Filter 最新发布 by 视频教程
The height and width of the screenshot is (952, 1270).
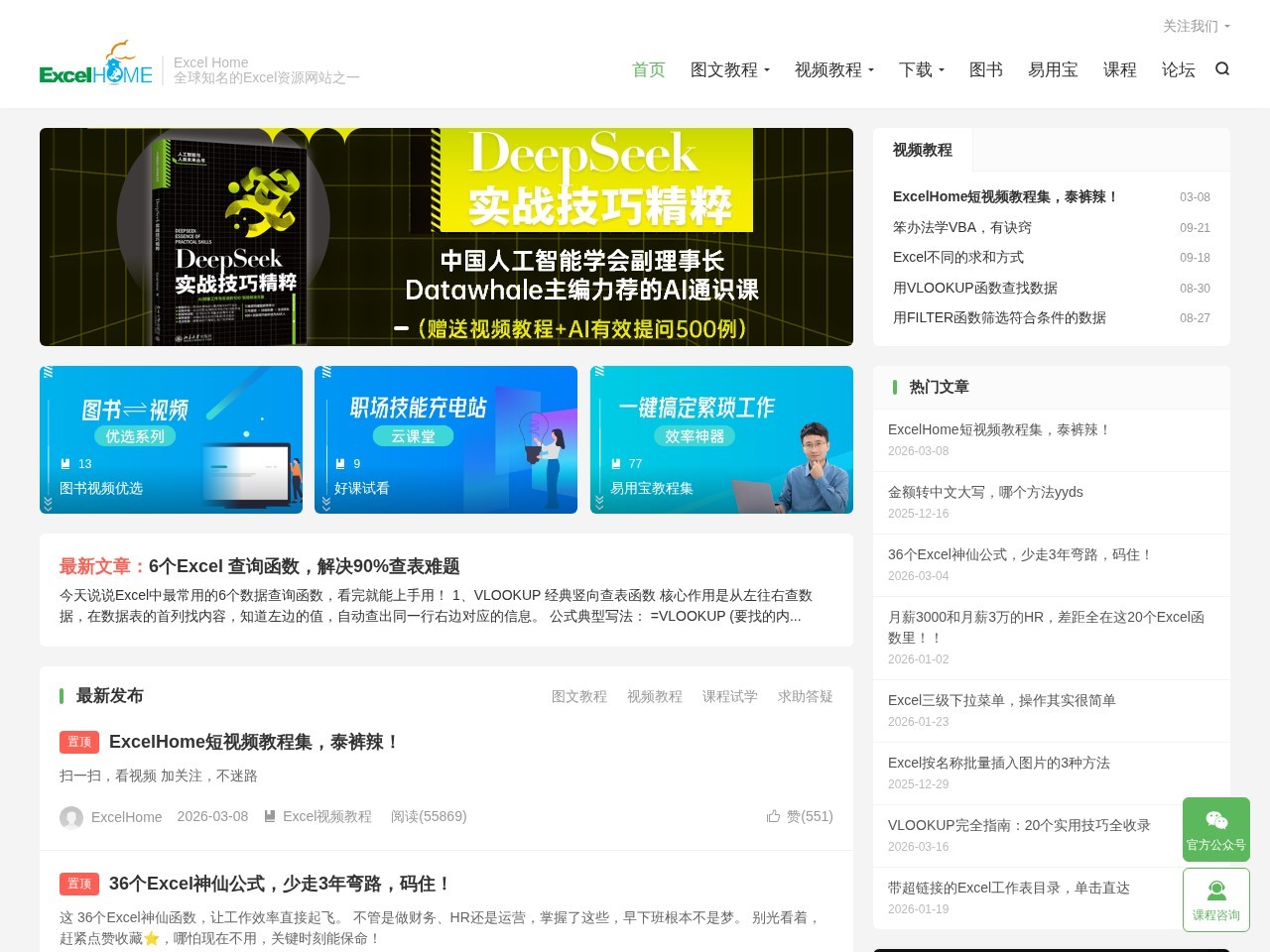coord(655,696)
